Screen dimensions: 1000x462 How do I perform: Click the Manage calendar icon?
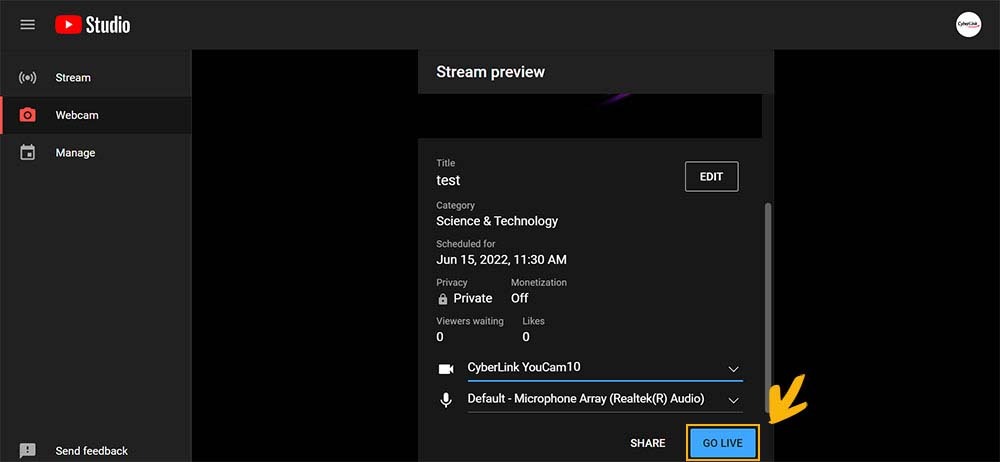(x=27, y=153)
